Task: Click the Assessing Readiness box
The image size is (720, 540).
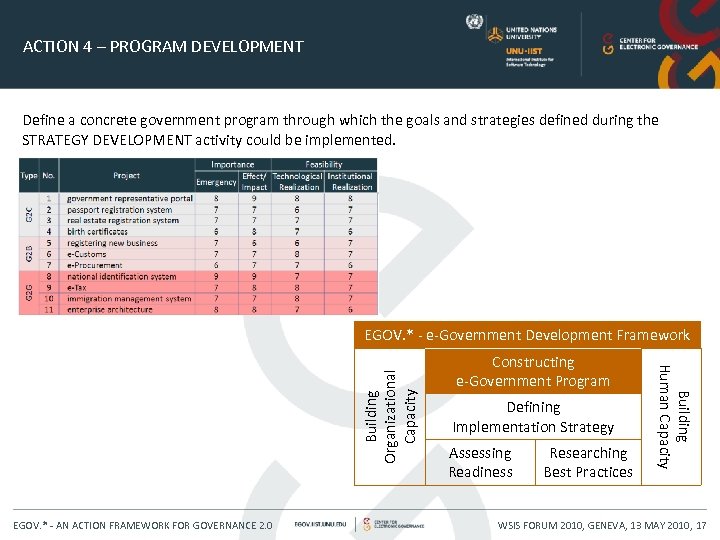Action: [x=480, y=462]
